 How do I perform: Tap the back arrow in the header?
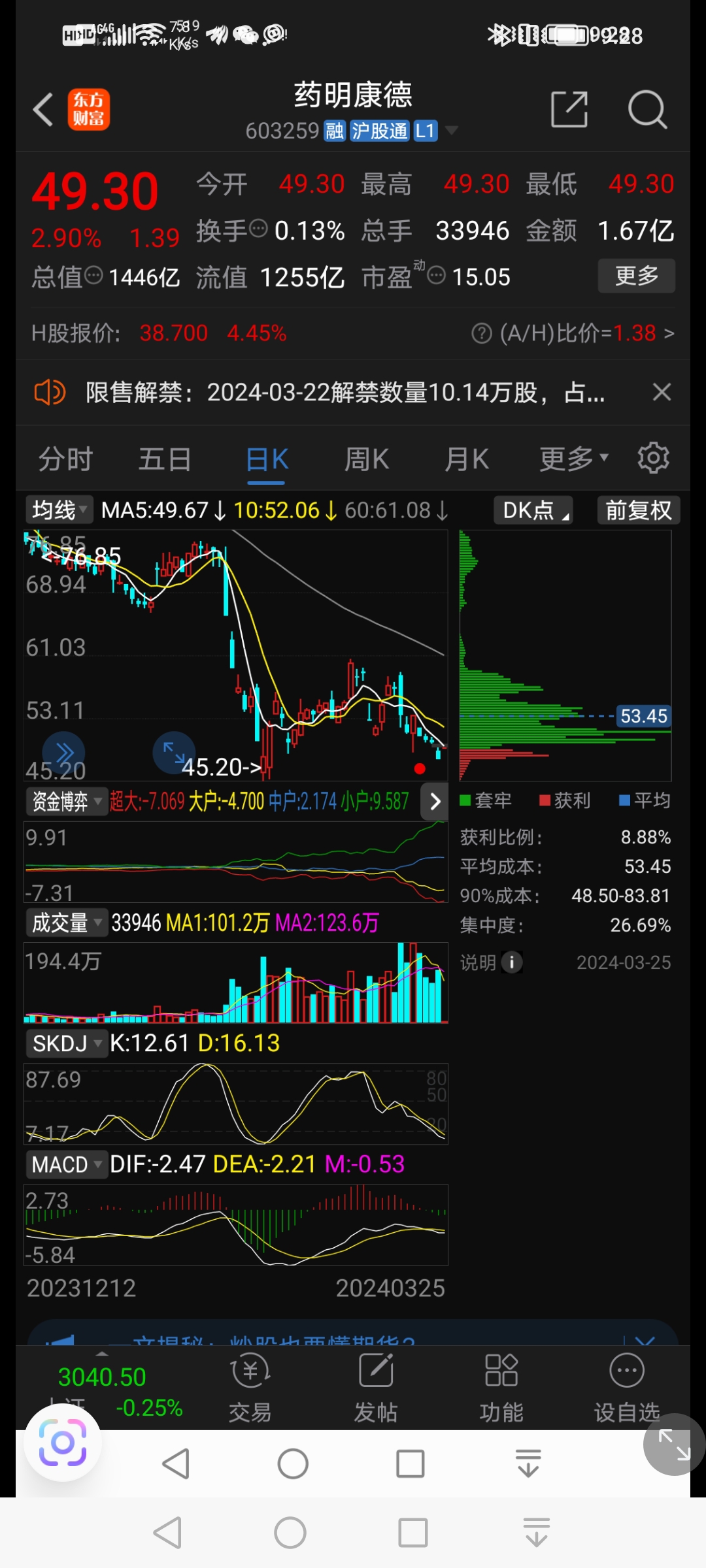tap(43, 109)
